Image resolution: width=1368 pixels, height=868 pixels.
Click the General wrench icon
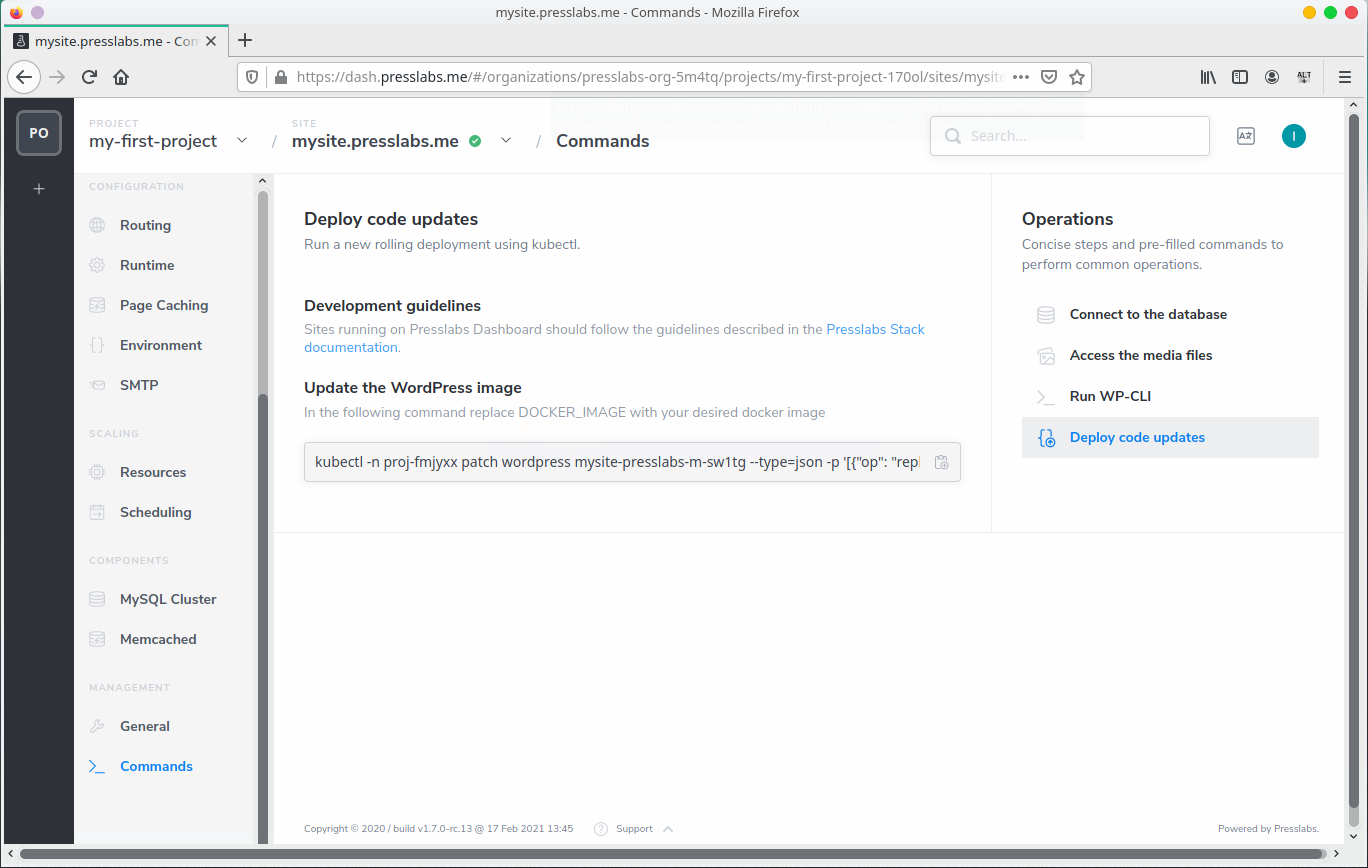[97, 726]
